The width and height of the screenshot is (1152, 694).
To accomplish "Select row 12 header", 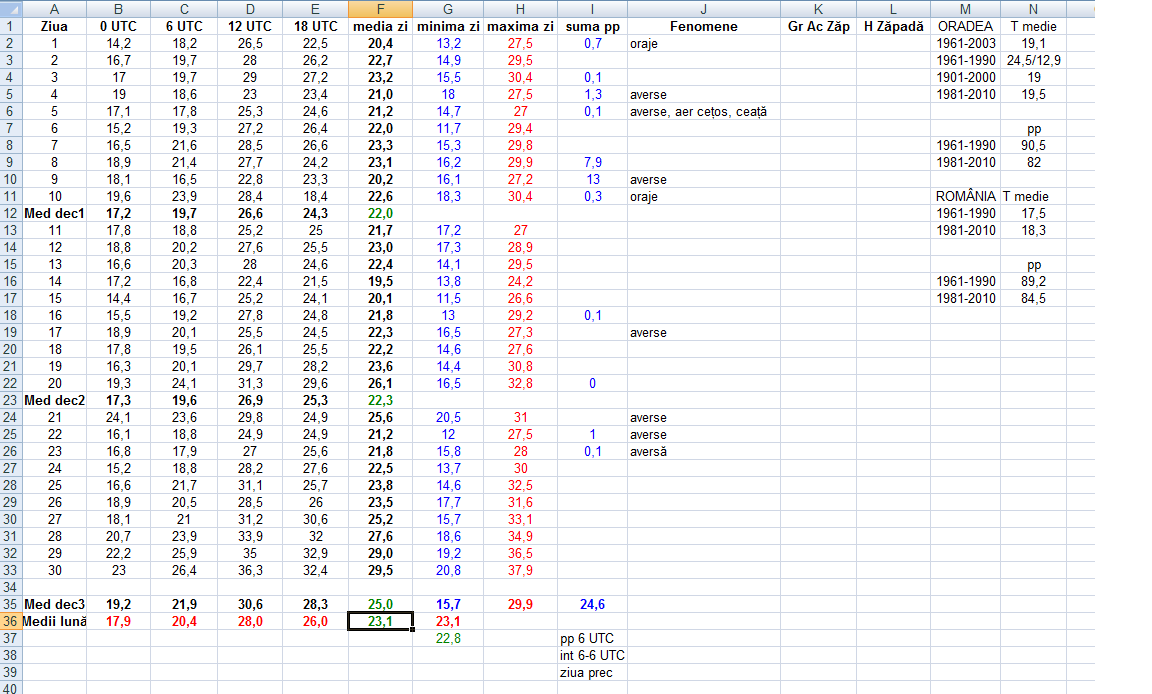I will tap(10, 214).
